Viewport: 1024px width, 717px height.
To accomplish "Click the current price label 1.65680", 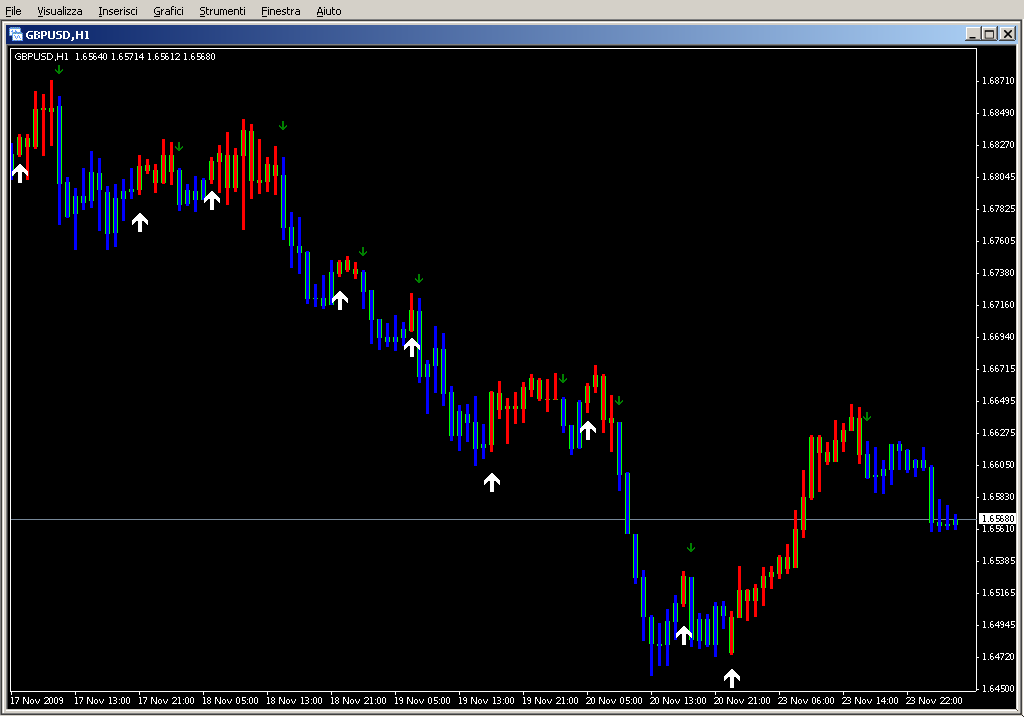I will click(998, 518).
